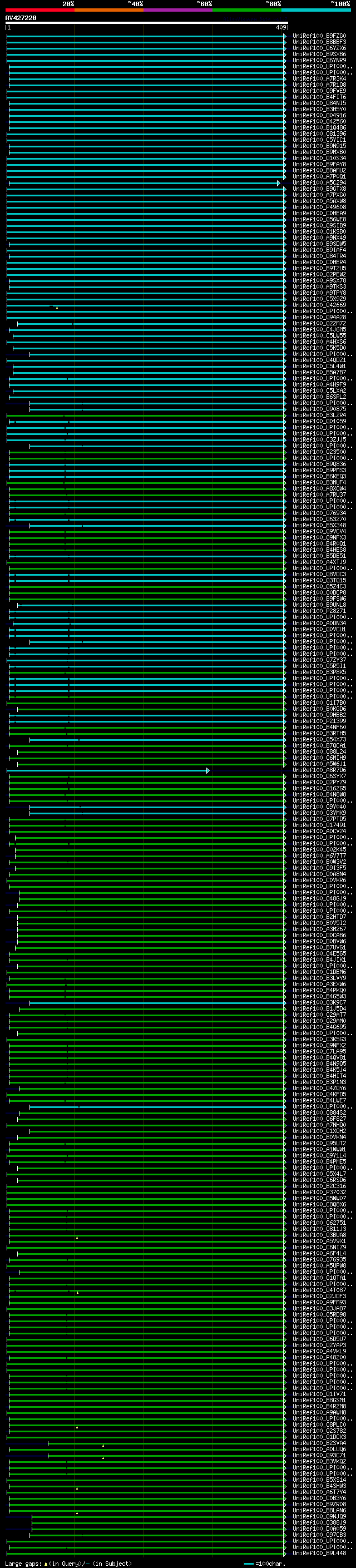356x1568 pixels.
Task: Select hit label UniRef100_A7R3K4
Action: (319, 78)
